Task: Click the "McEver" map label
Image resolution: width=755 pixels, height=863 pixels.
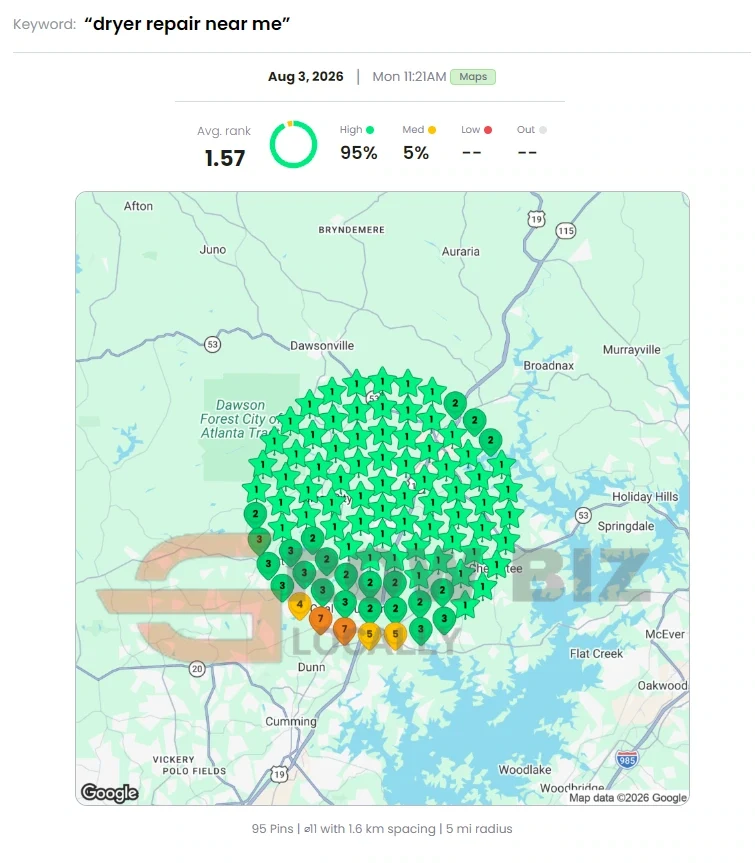Action: (665, 634)
